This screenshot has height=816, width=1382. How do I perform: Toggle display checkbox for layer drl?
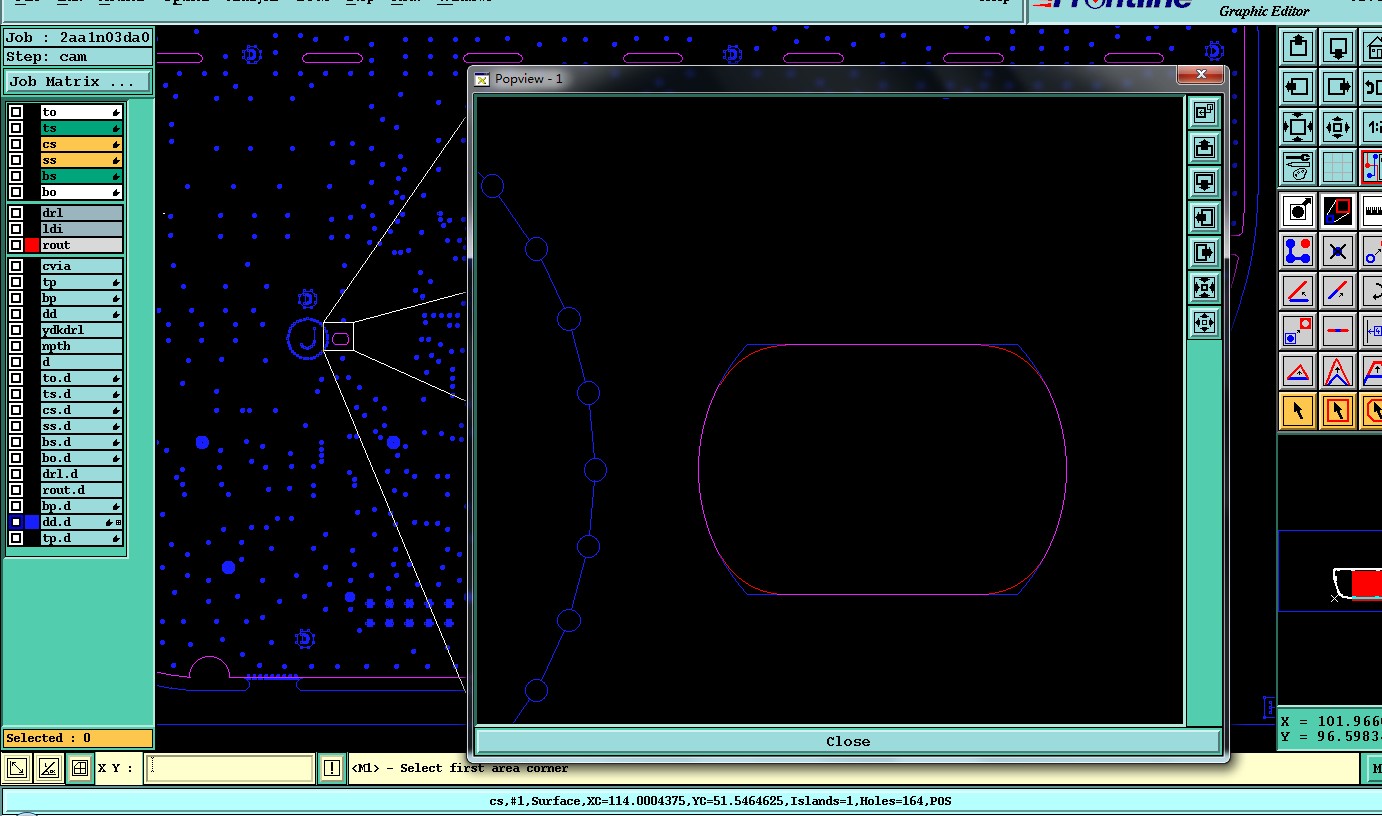tap(16, 213)
